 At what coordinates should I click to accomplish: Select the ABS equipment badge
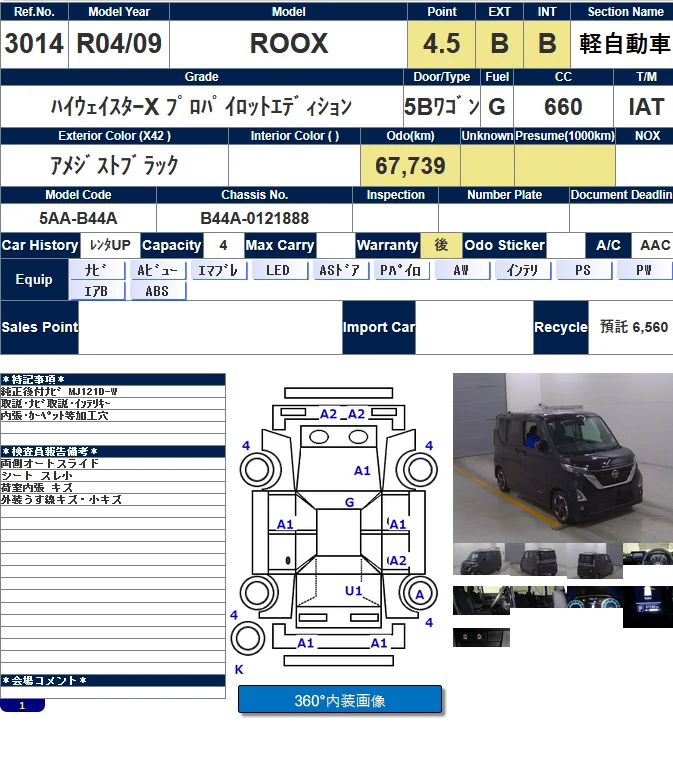157,291
